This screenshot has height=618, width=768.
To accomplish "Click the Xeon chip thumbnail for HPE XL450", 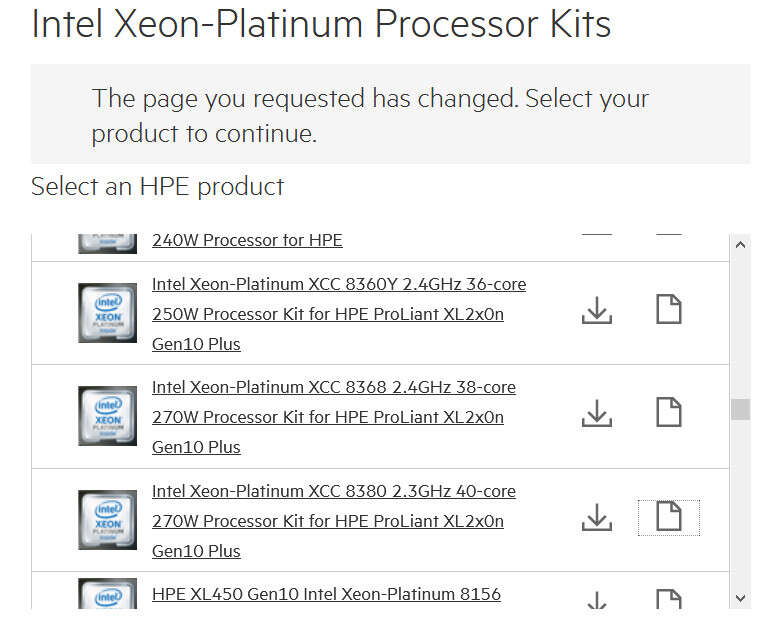I will [x=107, y=597].
